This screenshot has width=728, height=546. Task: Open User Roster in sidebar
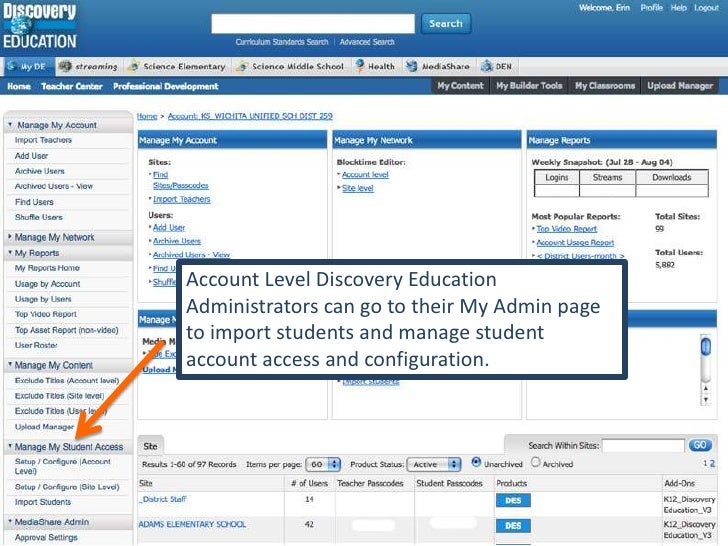36,345
